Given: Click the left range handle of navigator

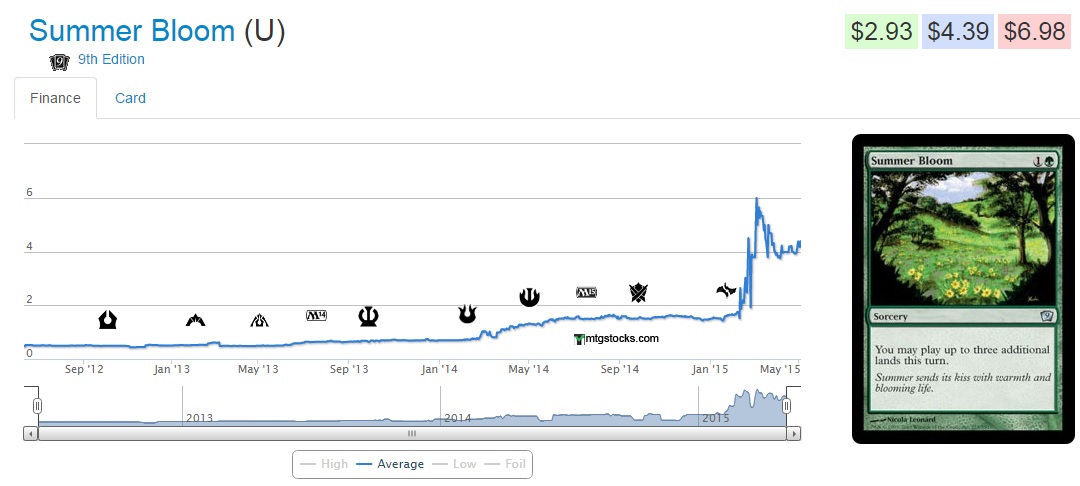Looking at the screenshot, I should pos(37,406).
